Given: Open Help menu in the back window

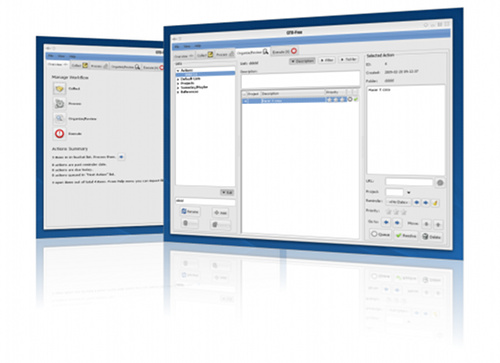Looking at the screenshot, I should point(73,57).
